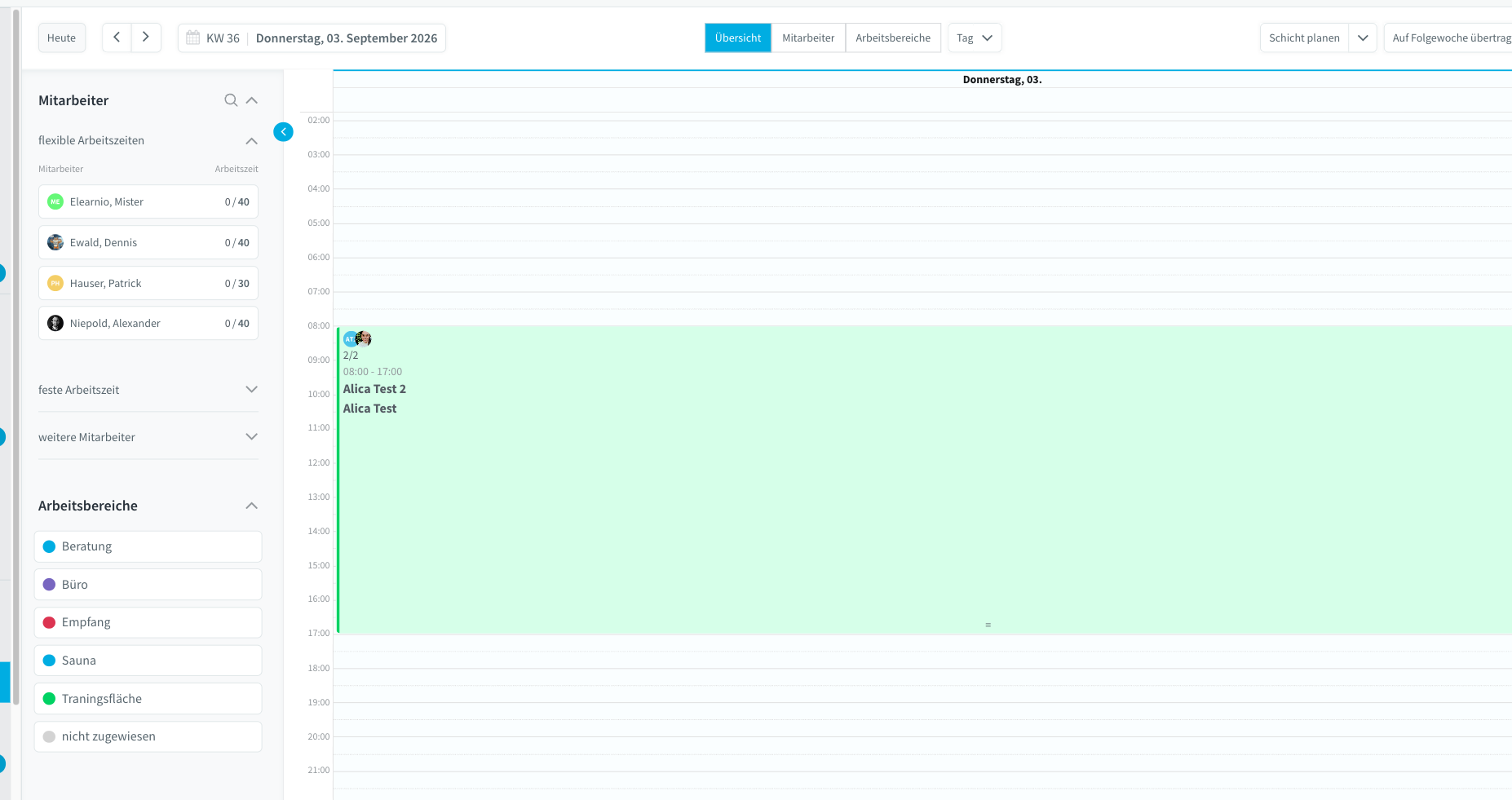Viewport: 1512px width, 800px height.
Task: Switch to Arbeitsbereiche tab
Action: pyautogui.click(x=893, y=38)
